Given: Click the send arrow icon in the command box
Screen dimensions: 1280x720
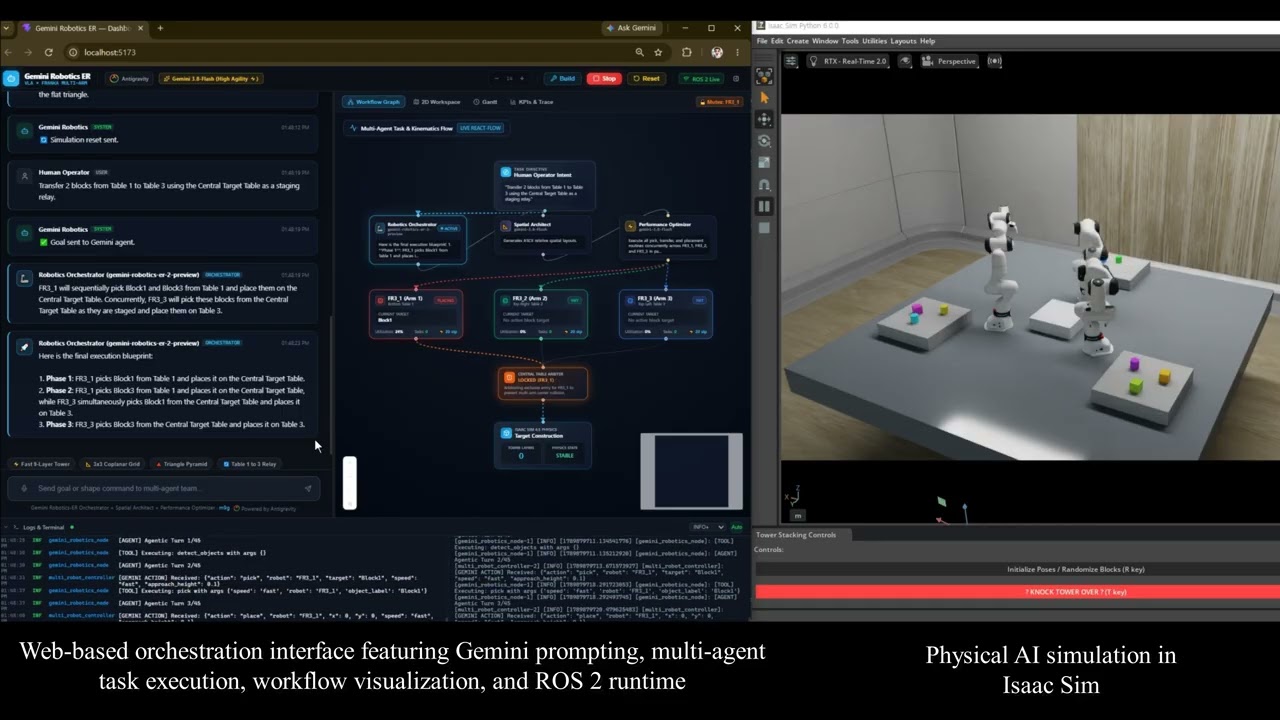Looking at the screenshot, I should click(308, 488).
